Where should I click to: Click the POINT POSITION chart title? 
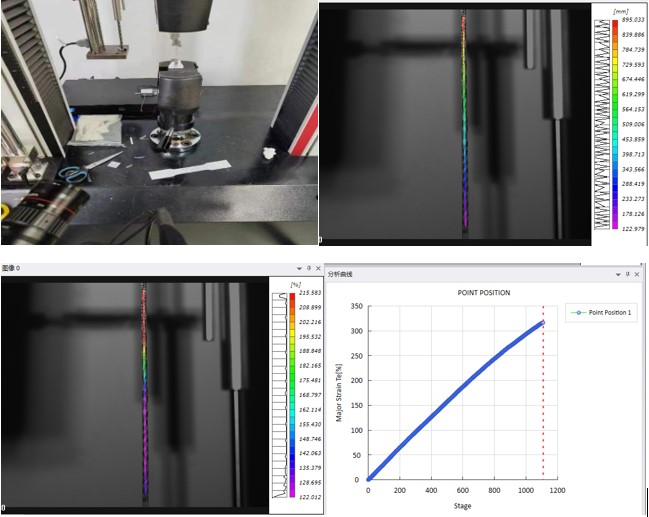coord(482,293)
